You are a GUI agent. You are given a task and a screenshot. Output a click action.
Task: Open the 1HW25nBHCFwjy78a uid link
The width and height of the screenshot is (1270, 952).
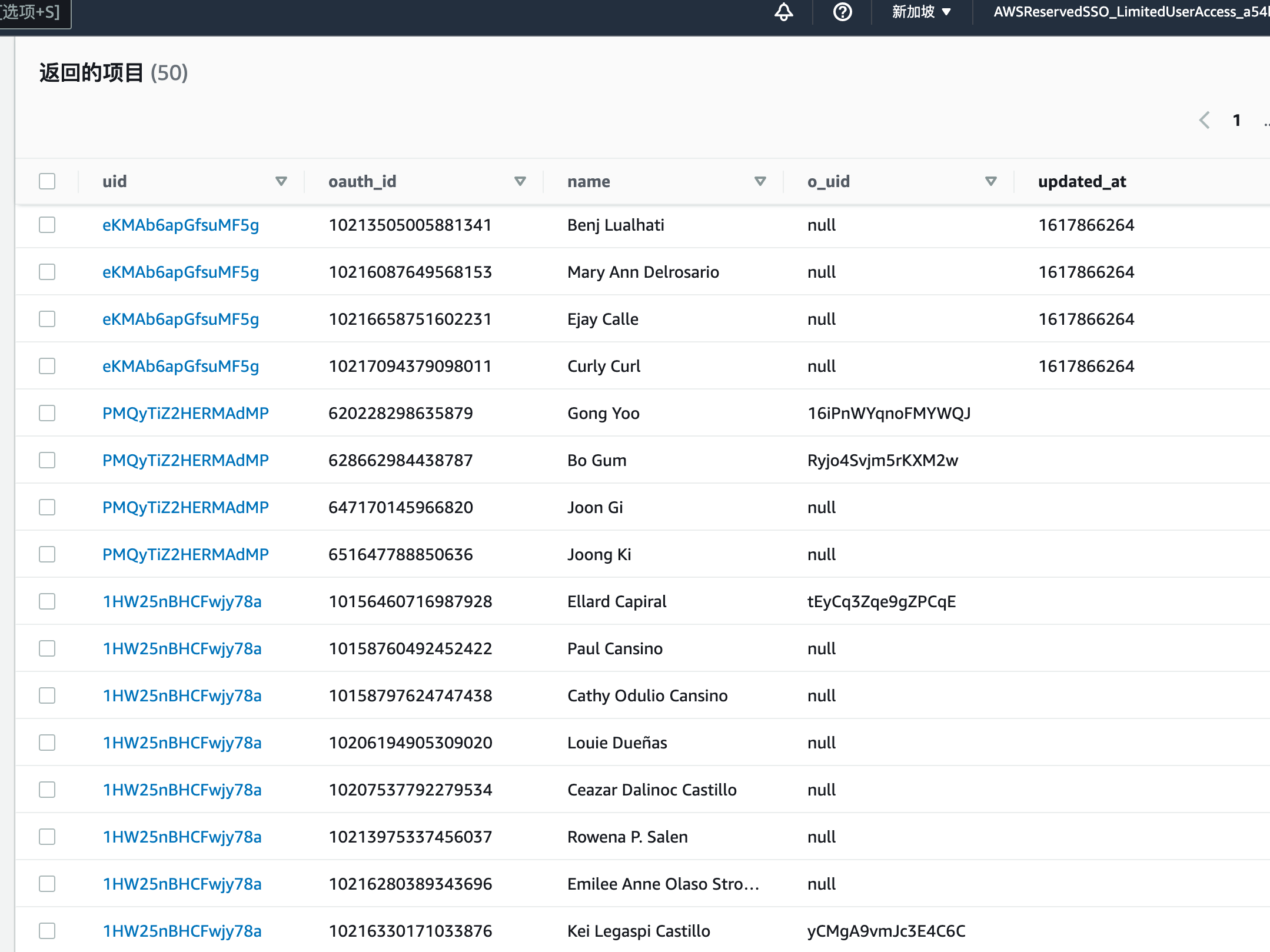click(182, 601)
